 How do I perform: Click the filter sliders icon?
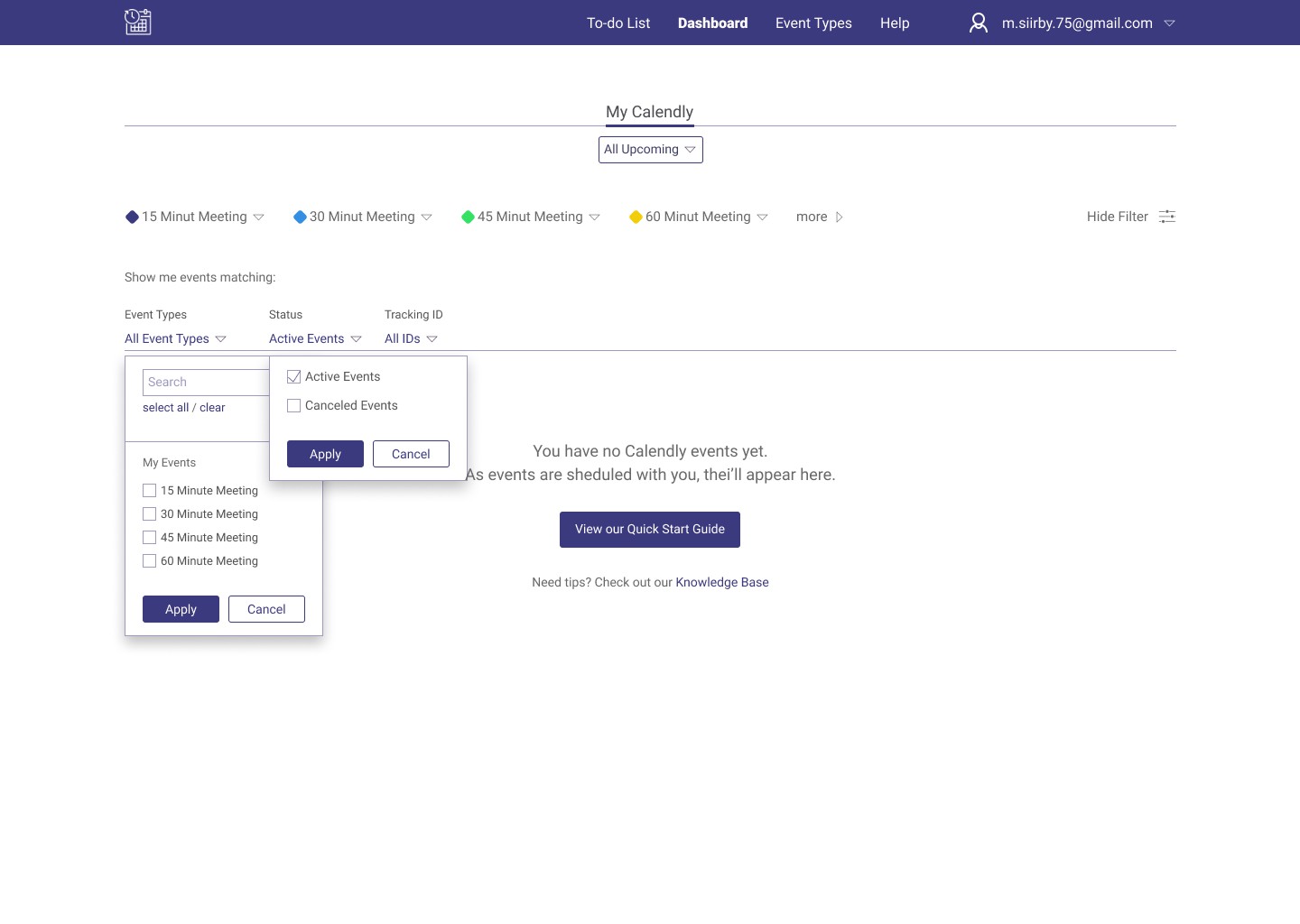pyautogui.click(x=1167, y=217)
